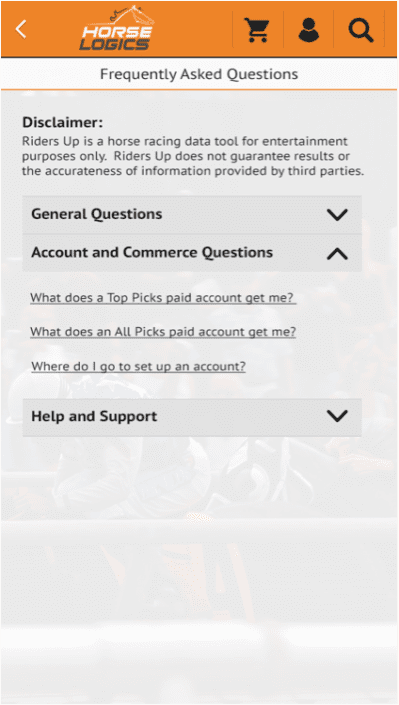Expand General Questions using its down chevron
The height and width of the screenshot is (705, 399).
[x=337, y=214]
